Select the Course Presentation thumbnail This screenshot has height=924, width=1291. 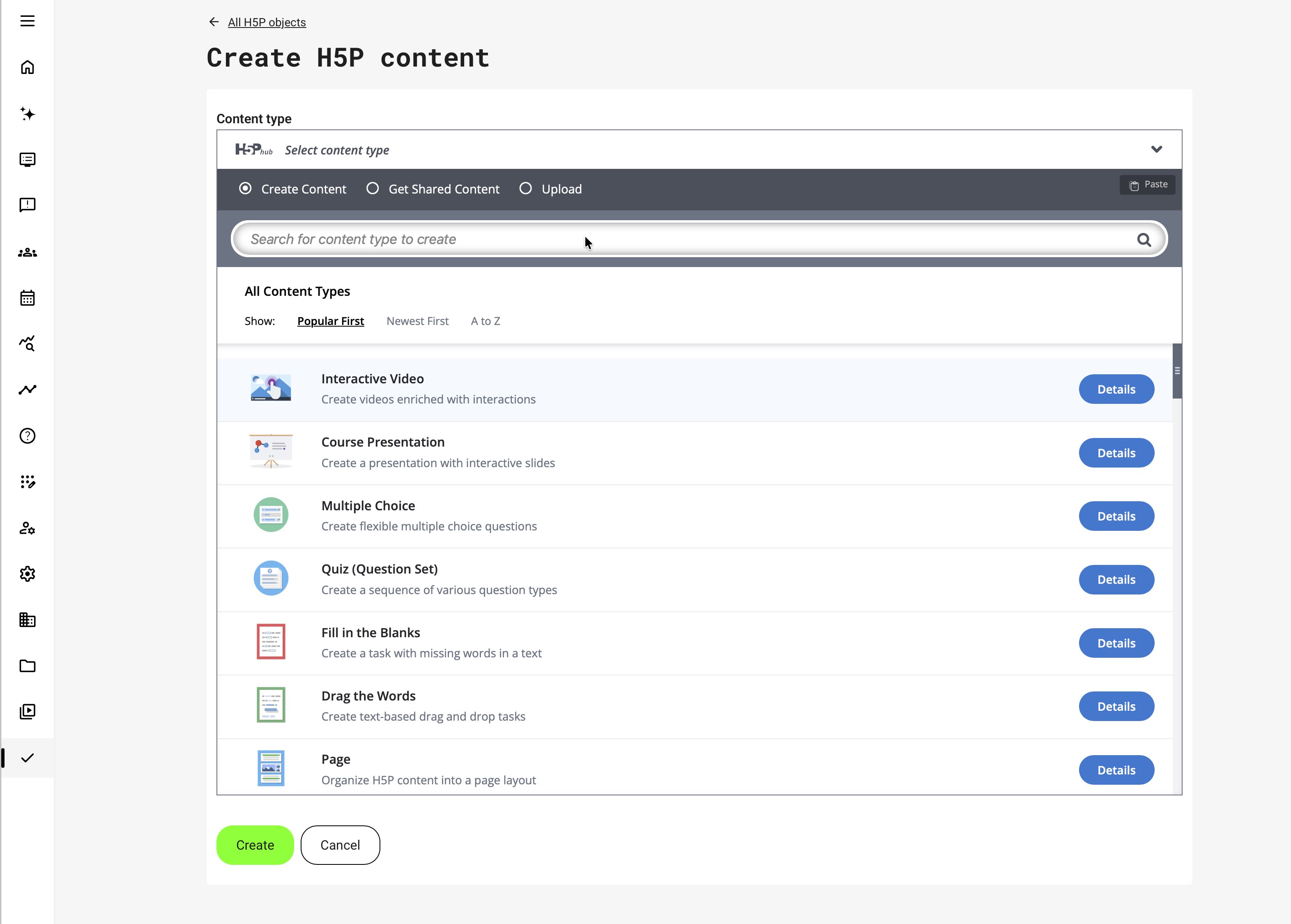(x=271, y=451)
